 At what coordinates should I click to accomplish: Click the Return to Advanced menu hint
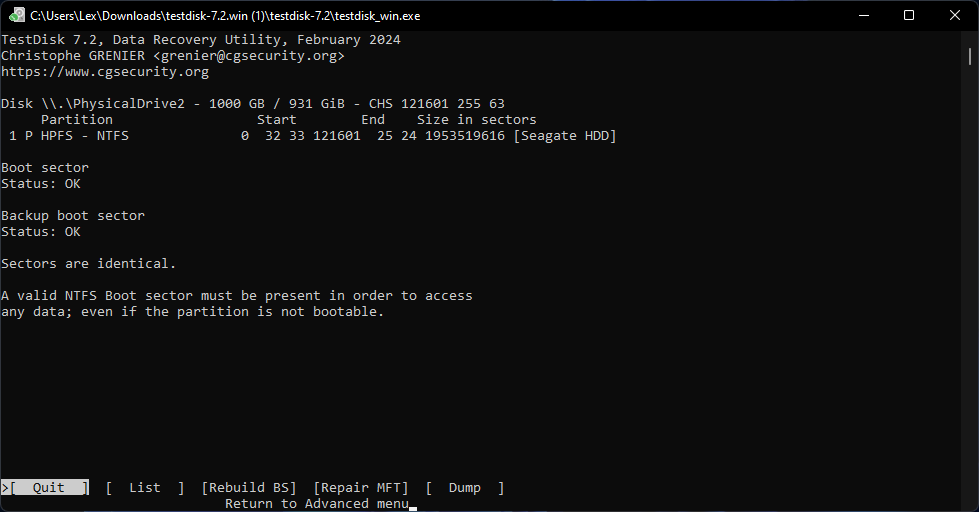tap(316, 504)
